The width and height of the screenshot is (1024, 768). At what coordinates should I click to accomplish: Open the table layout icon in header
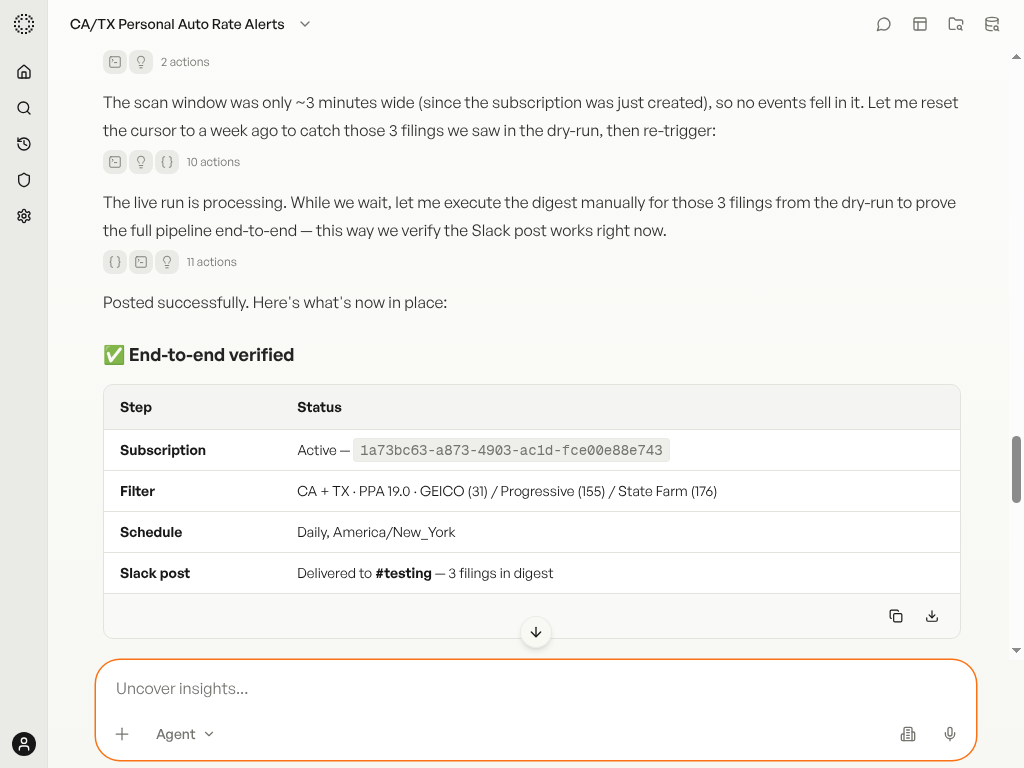[x=920, y=24]
